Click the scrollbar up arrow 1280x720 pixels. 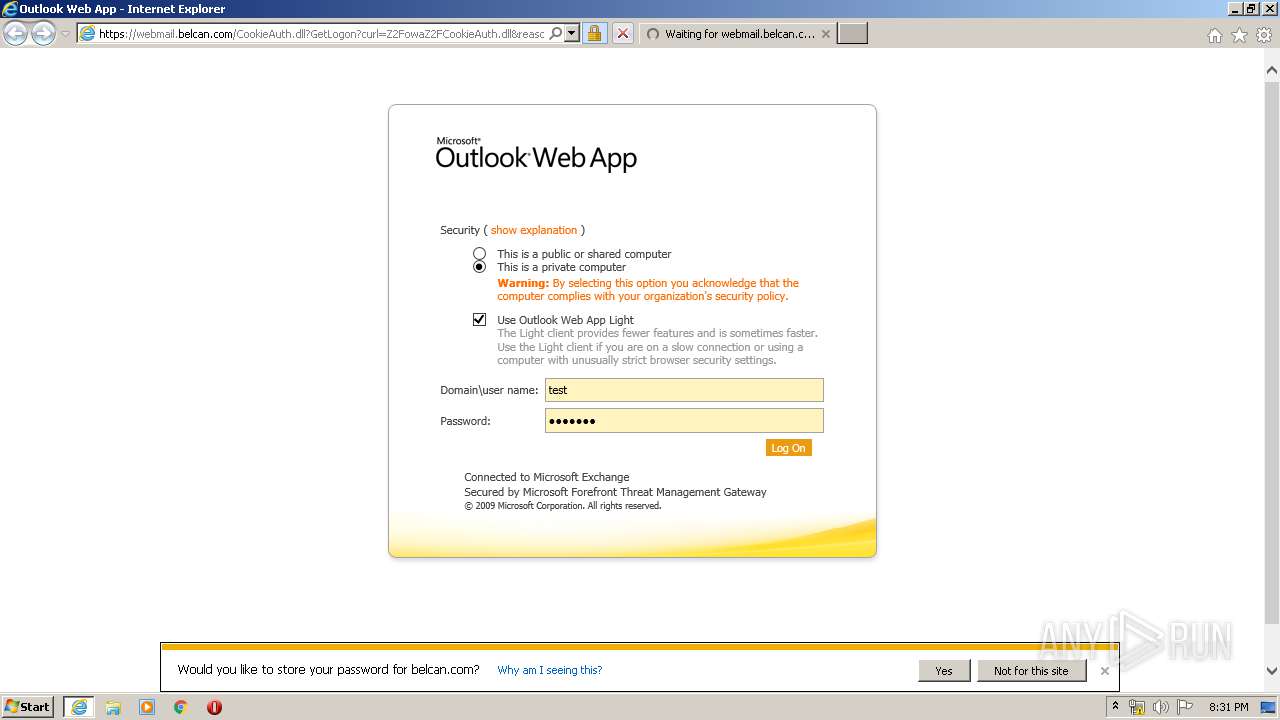(1272, 71)
